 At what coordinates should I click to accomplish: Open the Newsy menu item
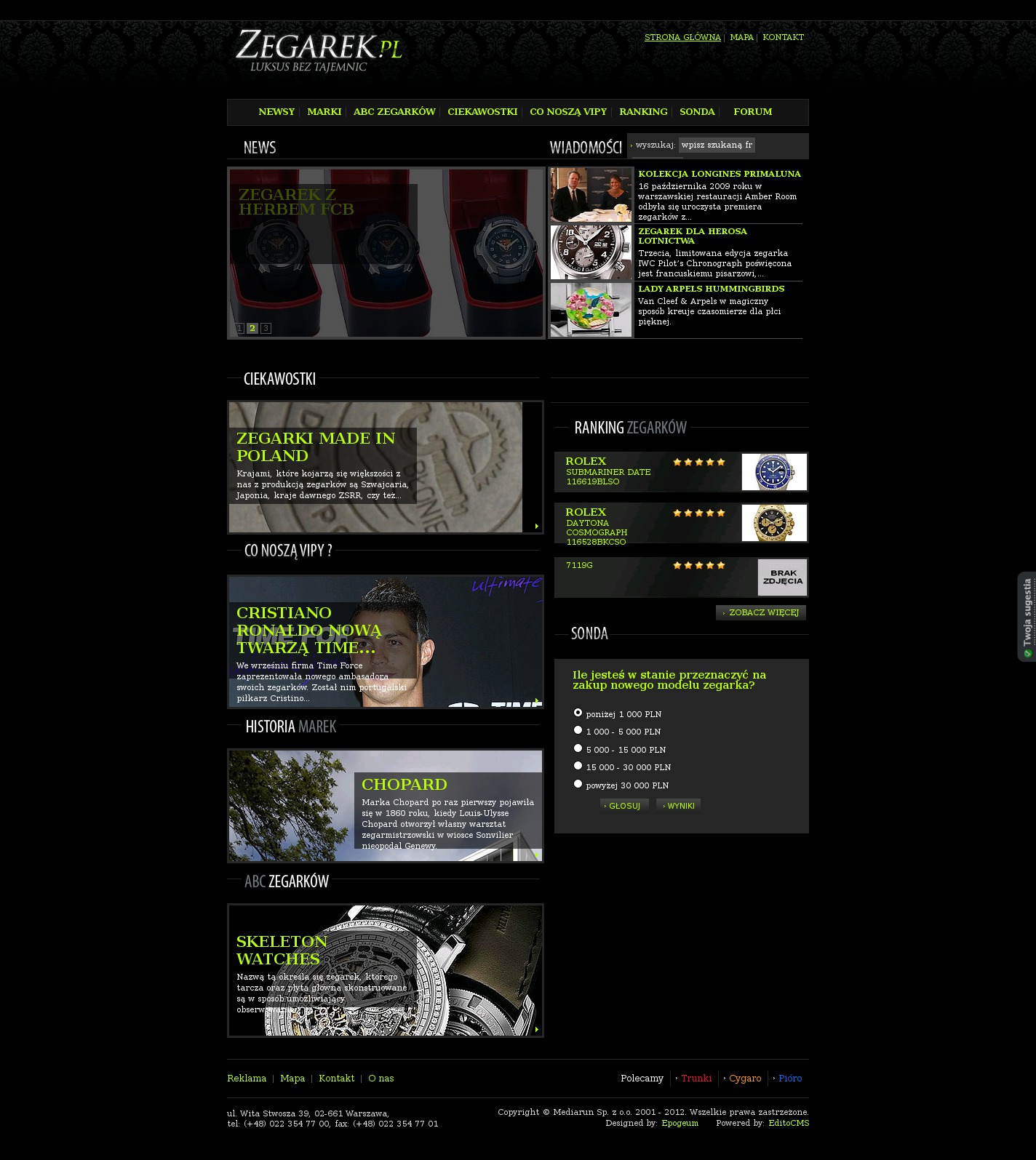tap(276, 112)
